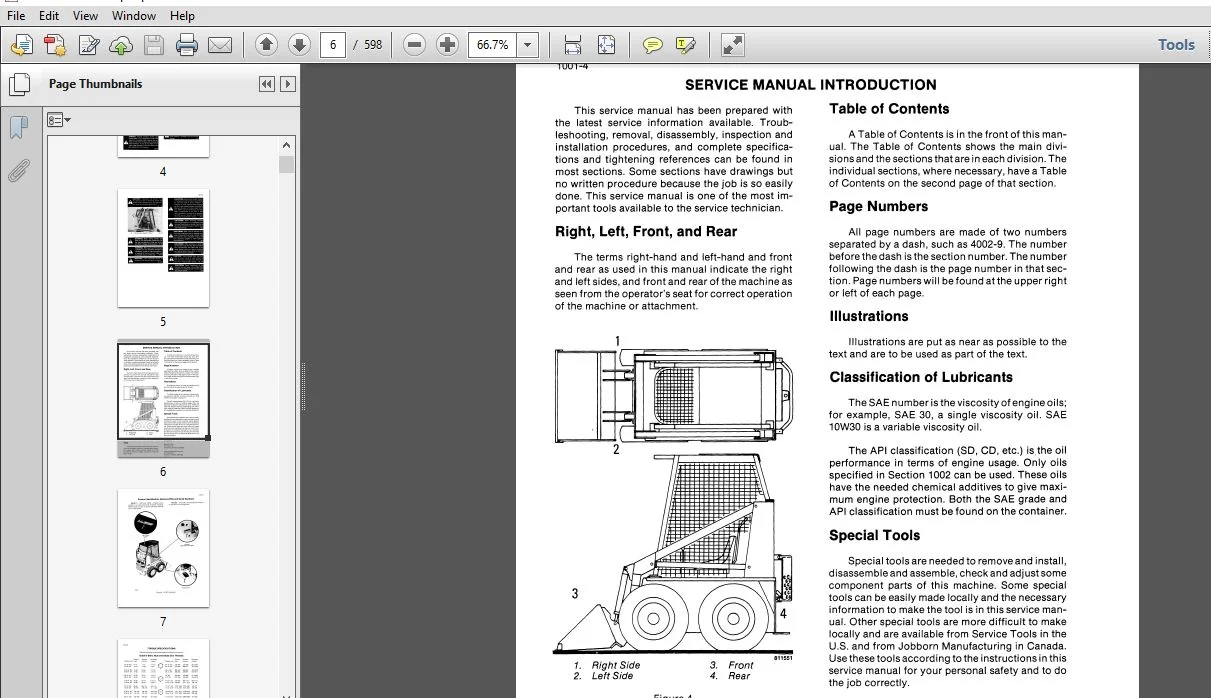The image size is (1211, 698).
Task: Click the 'Special Tools' heading
Action: click(874, 535)
